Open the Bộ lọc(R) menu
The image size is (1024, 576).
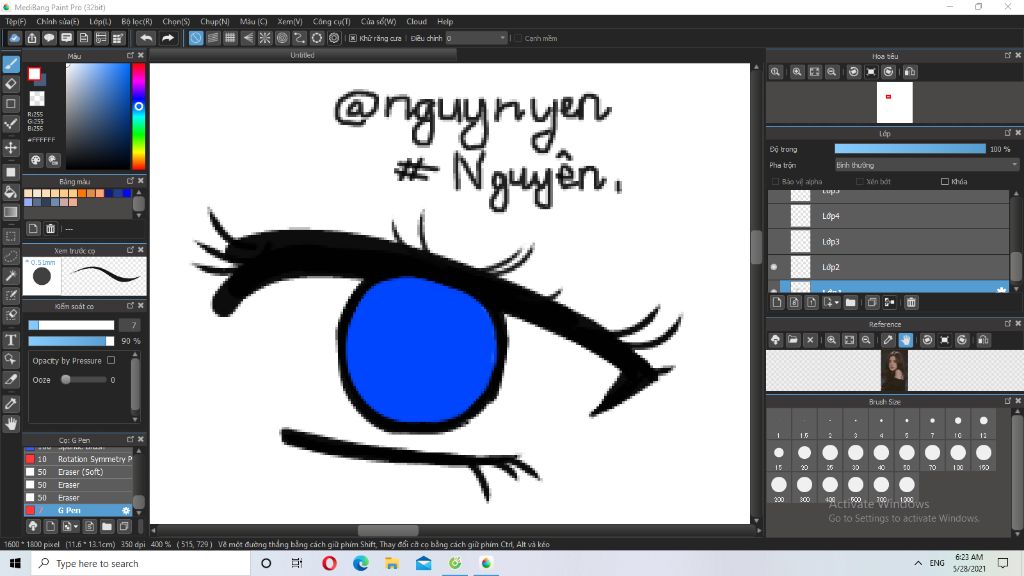136,21
